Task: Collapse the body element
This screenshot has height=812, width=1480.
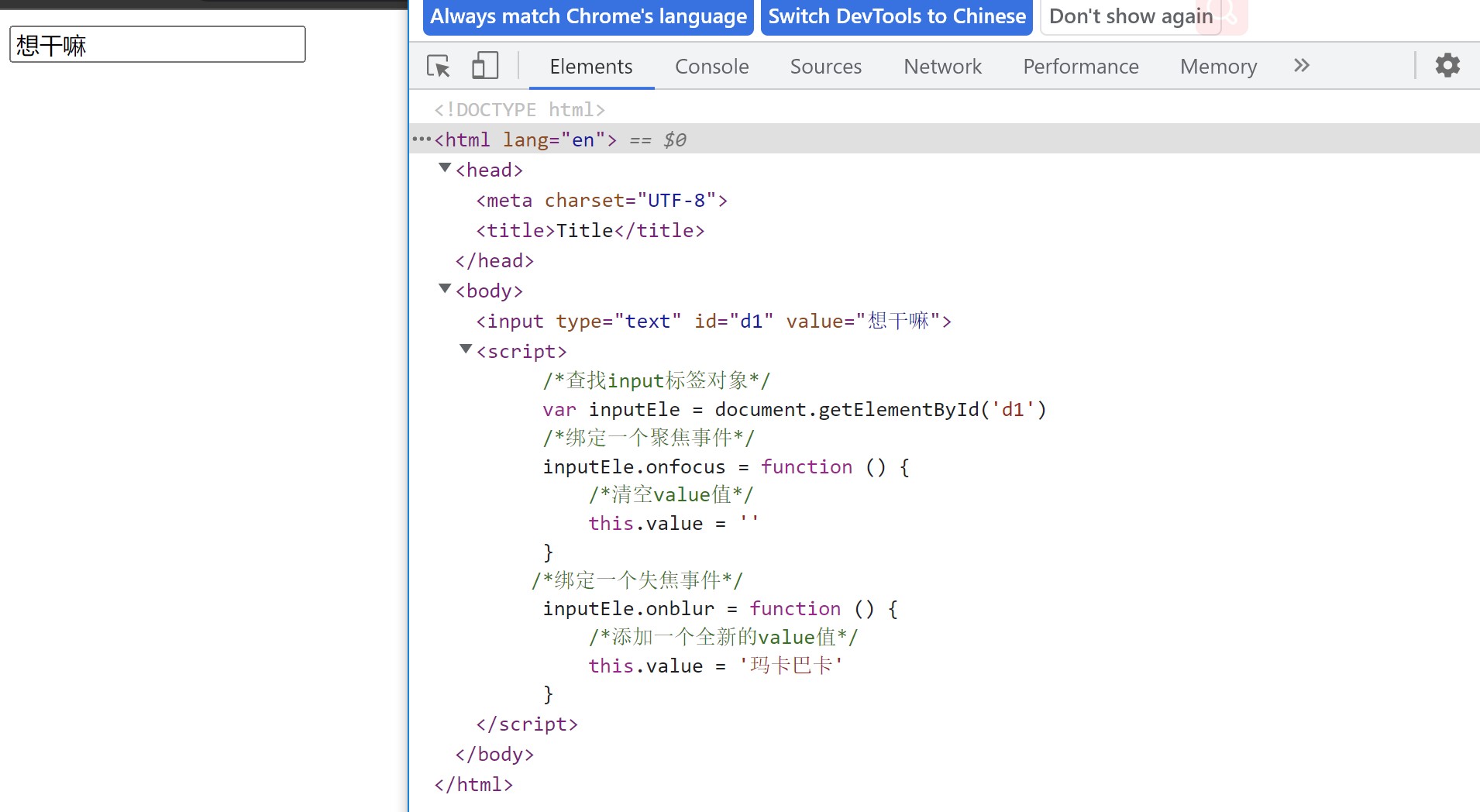Action: click(x=445, y=289)
